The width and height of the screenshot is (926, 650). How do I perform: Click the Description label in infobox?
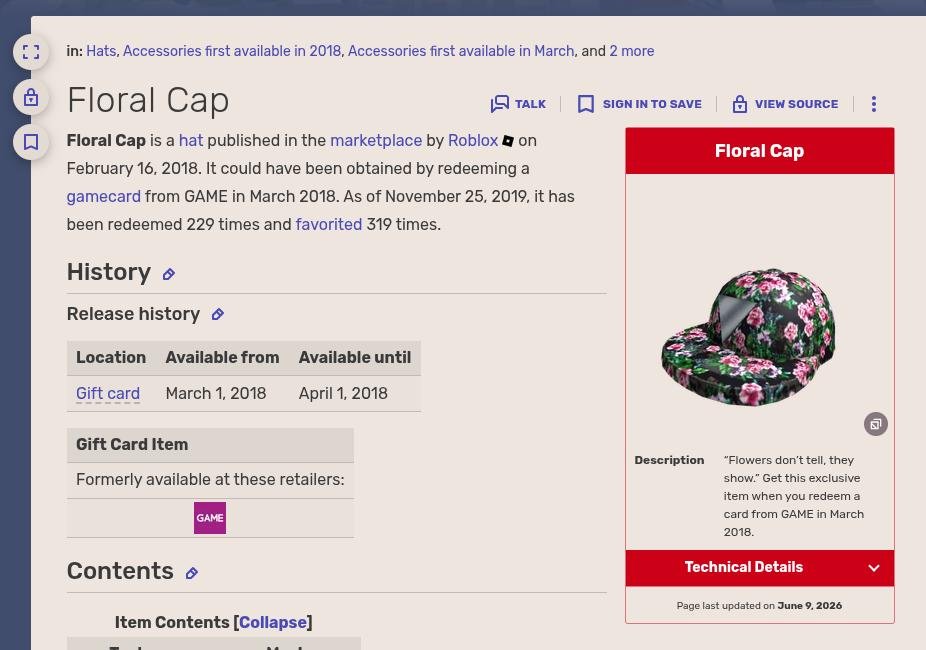tap(669, 460)
